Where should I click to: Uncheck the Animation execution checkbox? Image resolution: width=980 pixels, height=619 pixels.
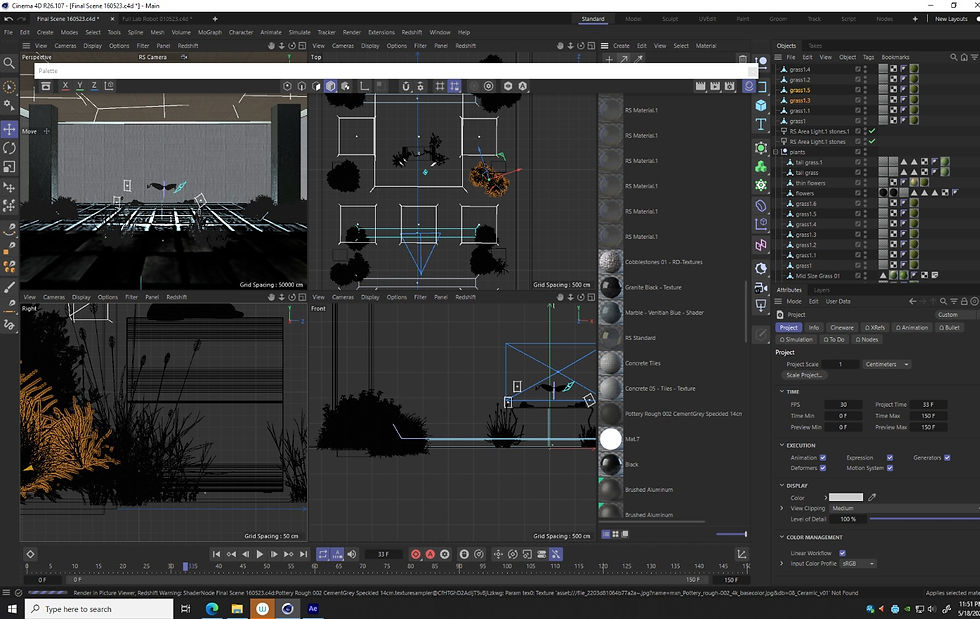click(822, 458)
